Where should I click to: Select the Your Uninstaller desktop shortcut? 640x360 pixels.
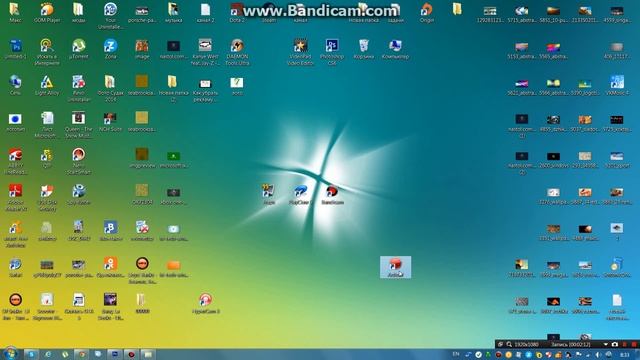(x=110, y=16)
